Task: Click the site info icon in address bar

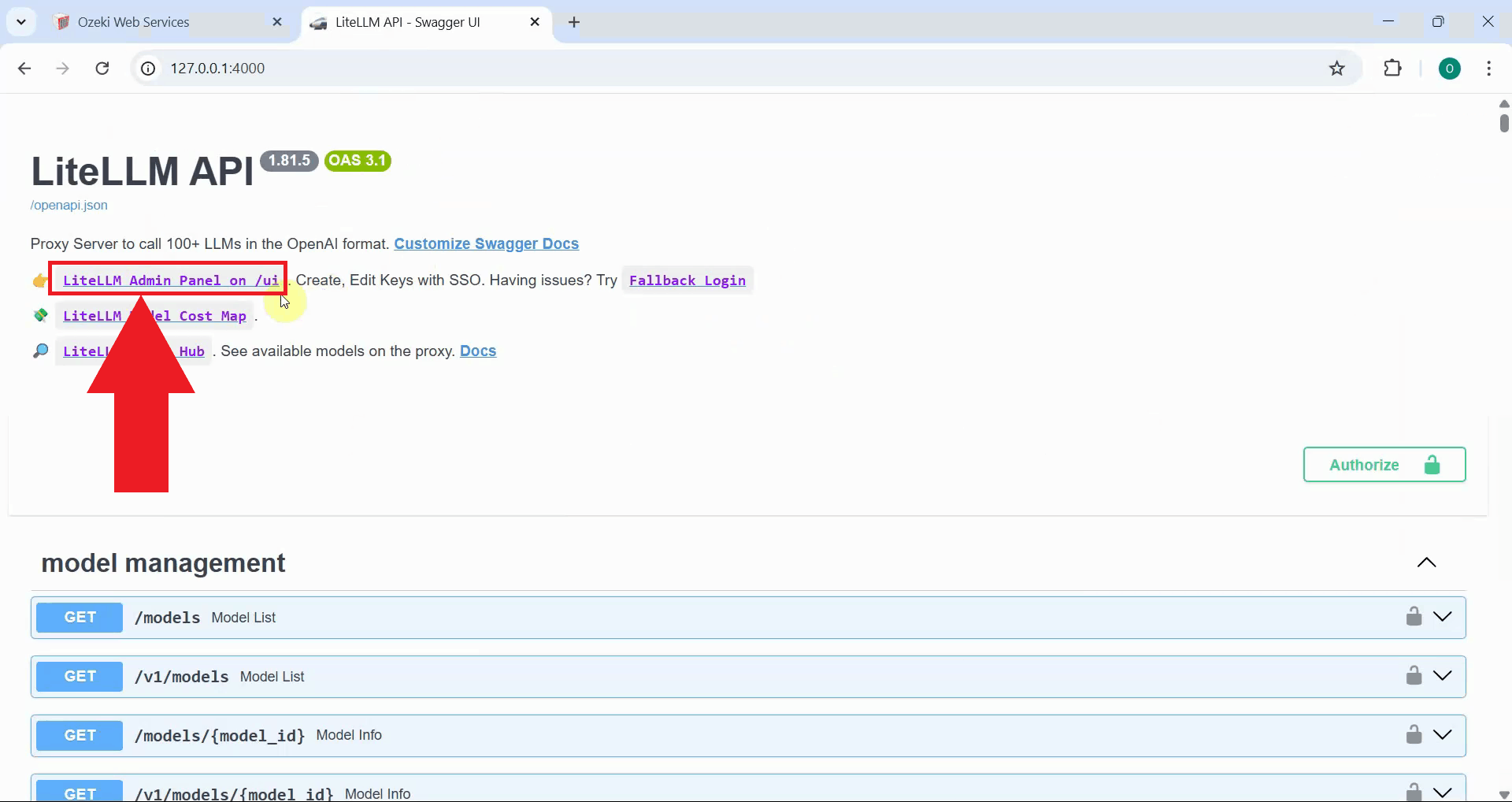Action: [x=147, y=69]
